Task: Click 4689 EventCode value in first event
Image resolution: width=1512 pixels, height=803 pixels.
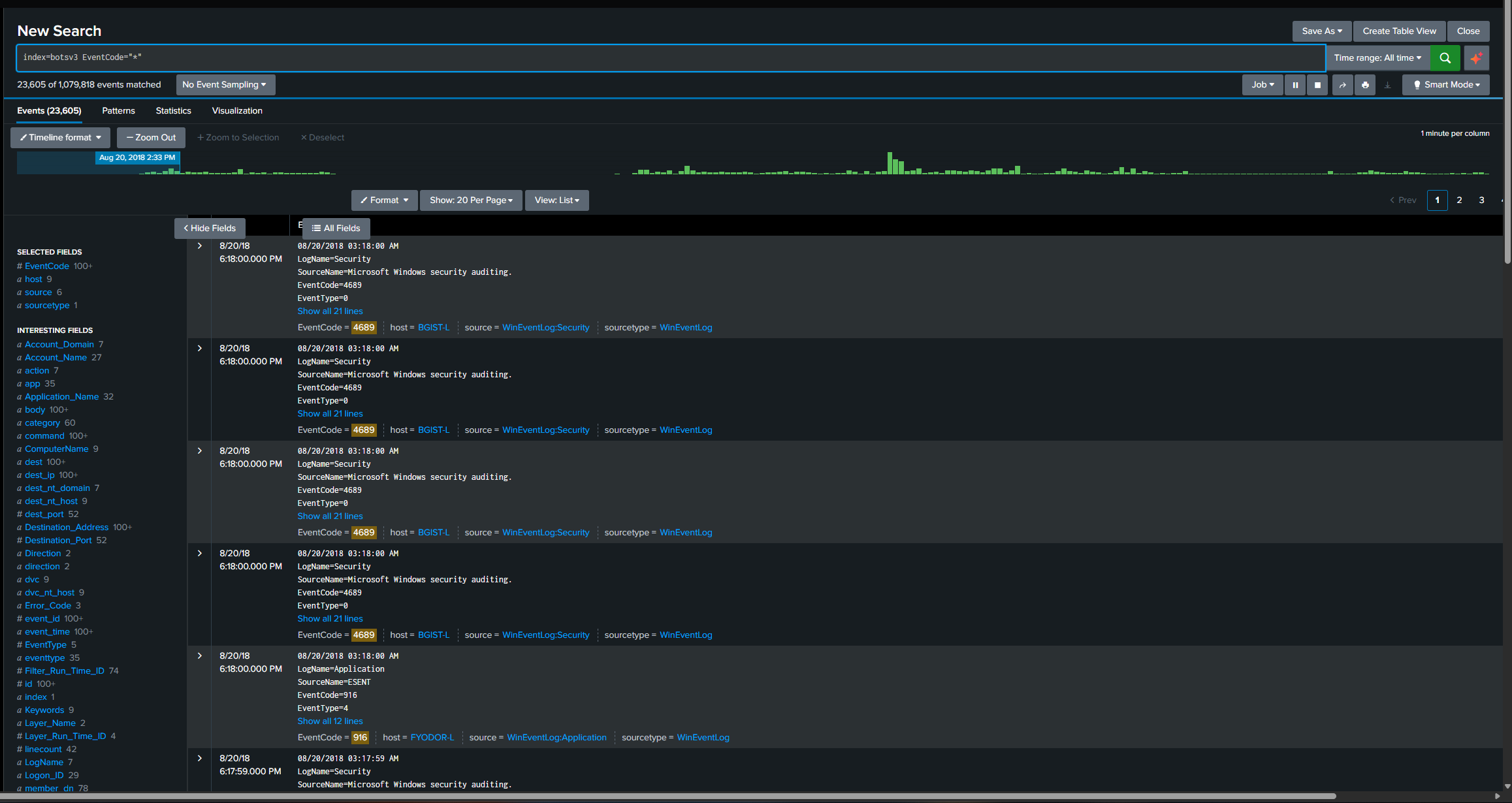Action: click(x=364, y=328)
